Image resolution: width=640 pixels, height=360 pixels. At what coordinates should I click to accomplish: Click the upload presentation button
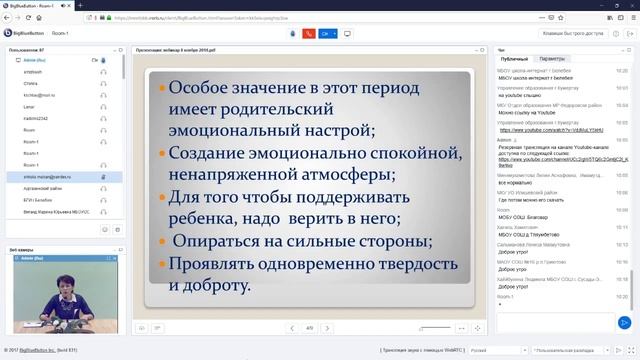tap(142, 328)
